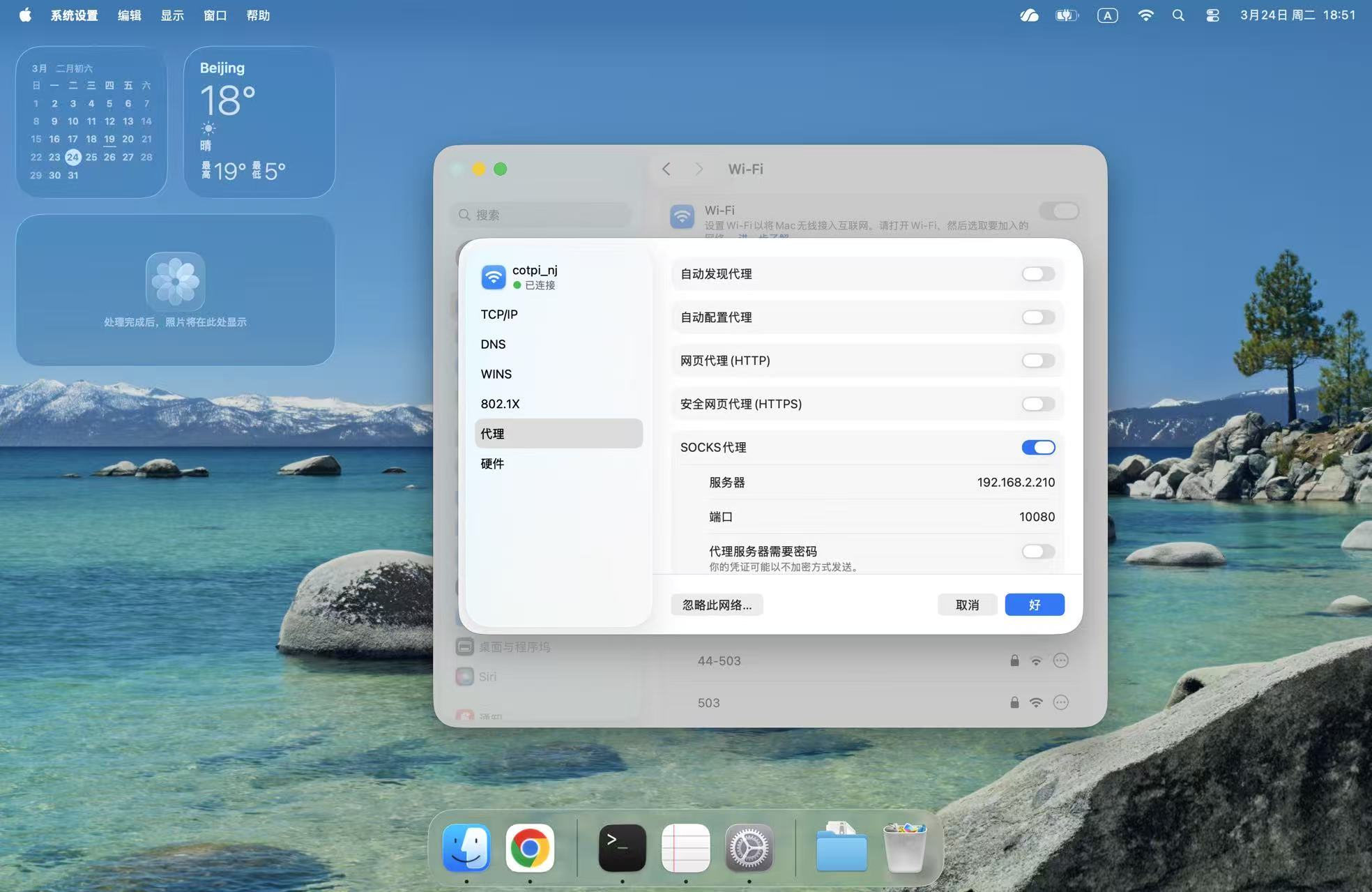Select the TCP/IP tab in sidebar
Screen dimensions: 1372x892
499,315
